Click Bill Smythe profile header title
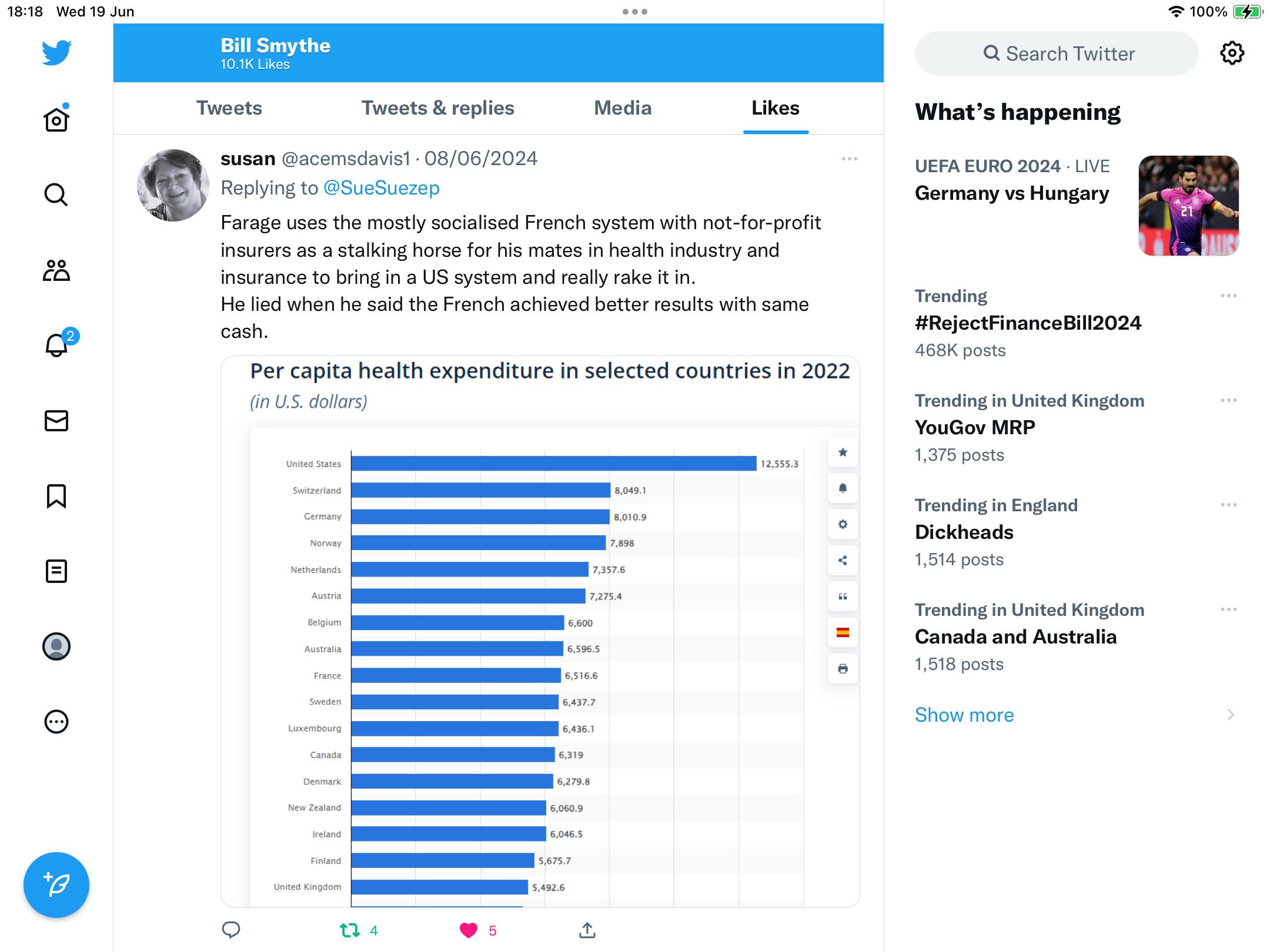This screenshot has width=1270, height=952. (275, 45)
